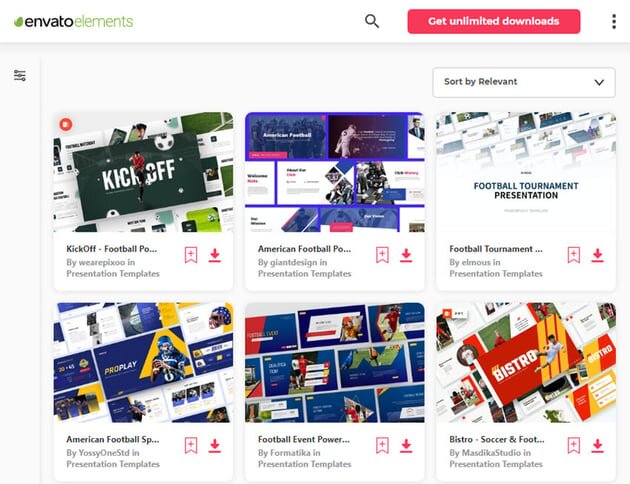Screen dimensions: 630x484
Task: Bookmark the Football Tournament presentation
Action: coord(574,255)
